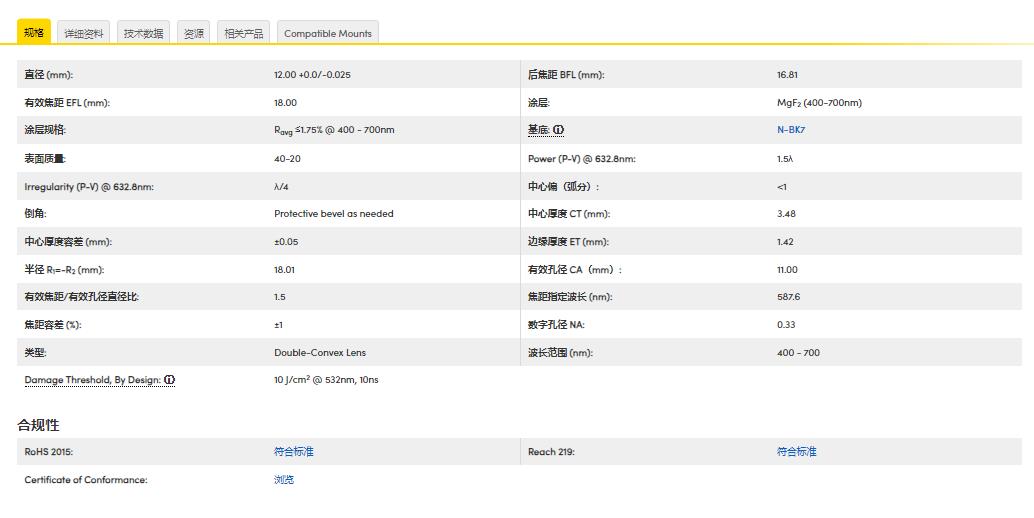Click the 有效焦距/有效孔径直径比 label
Viewport: 1034px width, 518px height.
click(x=82, y=297)
